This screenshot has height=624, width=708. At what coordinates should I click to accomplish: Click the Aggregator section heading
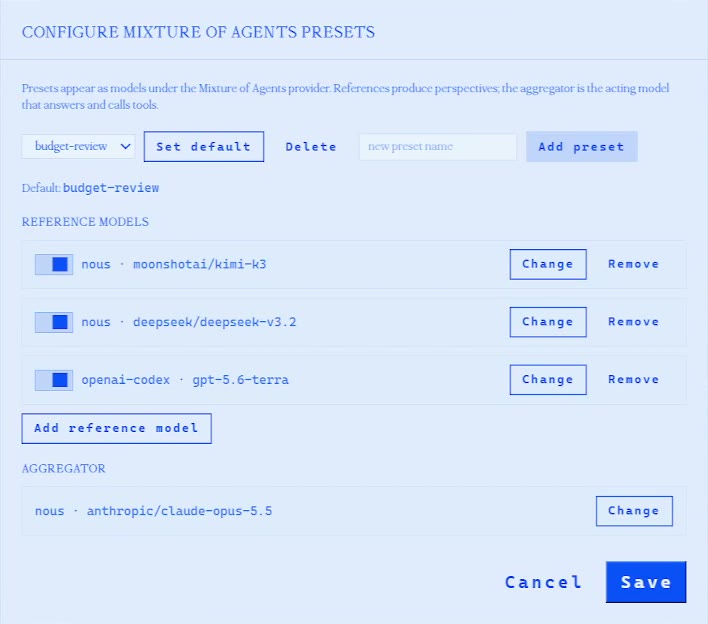[x=63, y=468]
